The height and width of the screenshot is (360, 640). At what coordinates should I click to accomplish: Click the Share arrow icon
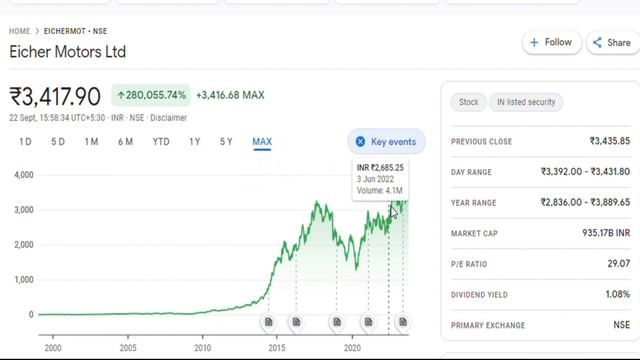[597, 42]
